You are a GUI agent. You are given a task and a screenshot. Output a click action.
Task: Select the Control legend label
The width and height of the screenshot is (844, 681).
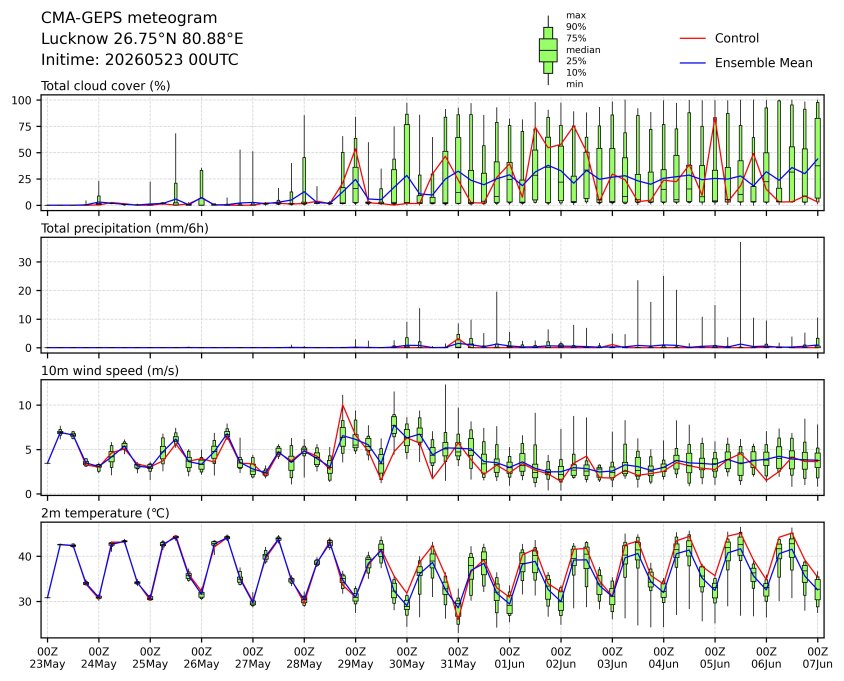[736, 38]
